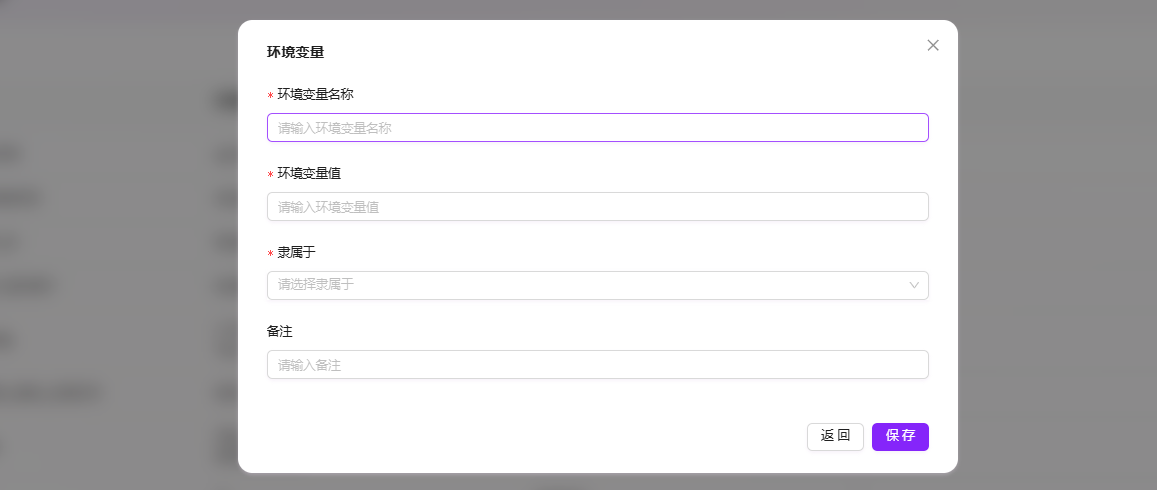The height and width of the screenshot is (490, 1157).
Task: Open the 隶属于 dropdown selector
Action: (x=598, y=286)
